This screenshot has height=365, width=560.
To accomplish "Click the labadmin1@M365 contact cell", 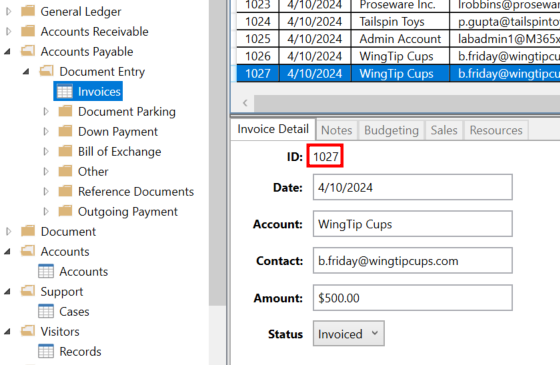I will [x=505, y=39].
